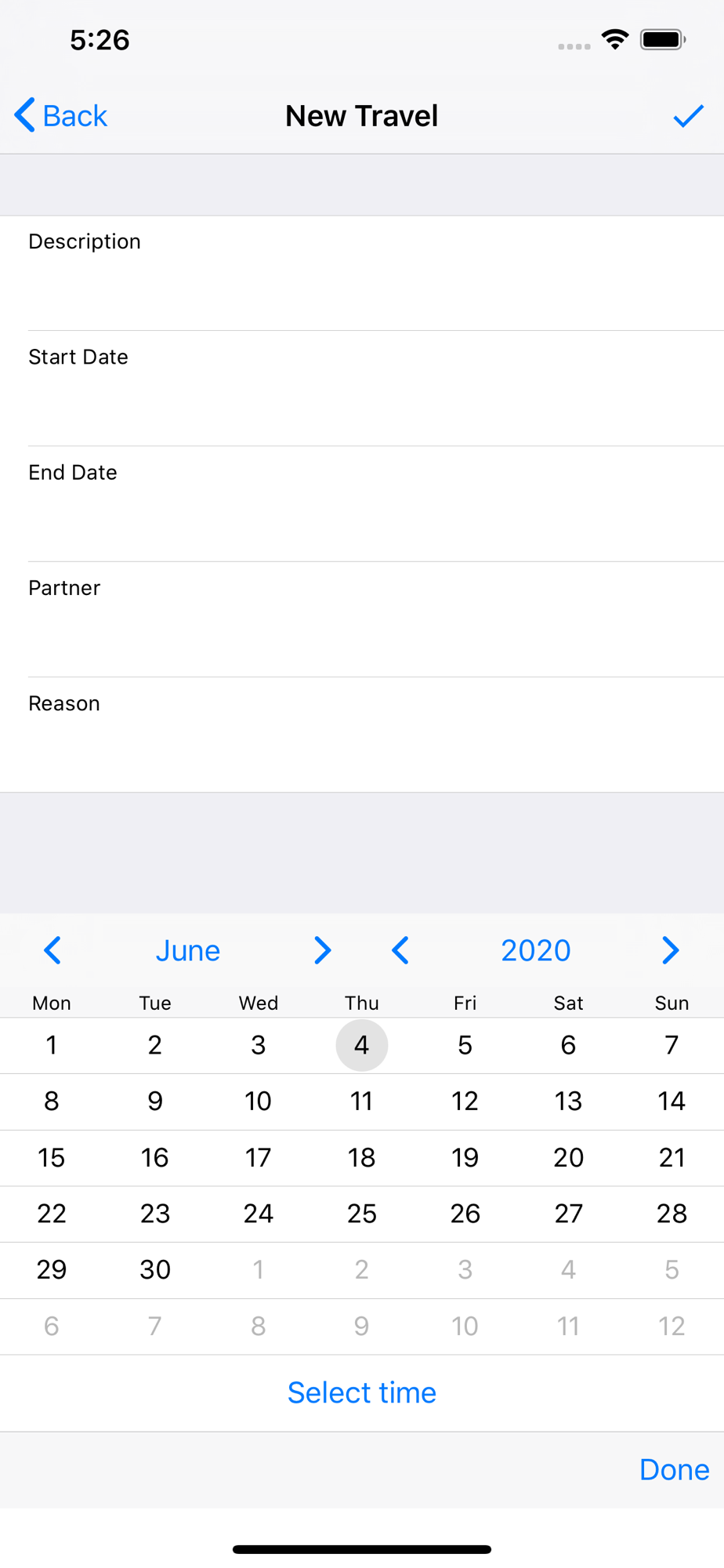Select greyed-out day 12 next month
The height and width of the screenshot is (1568, 724).
(672, 1326)
